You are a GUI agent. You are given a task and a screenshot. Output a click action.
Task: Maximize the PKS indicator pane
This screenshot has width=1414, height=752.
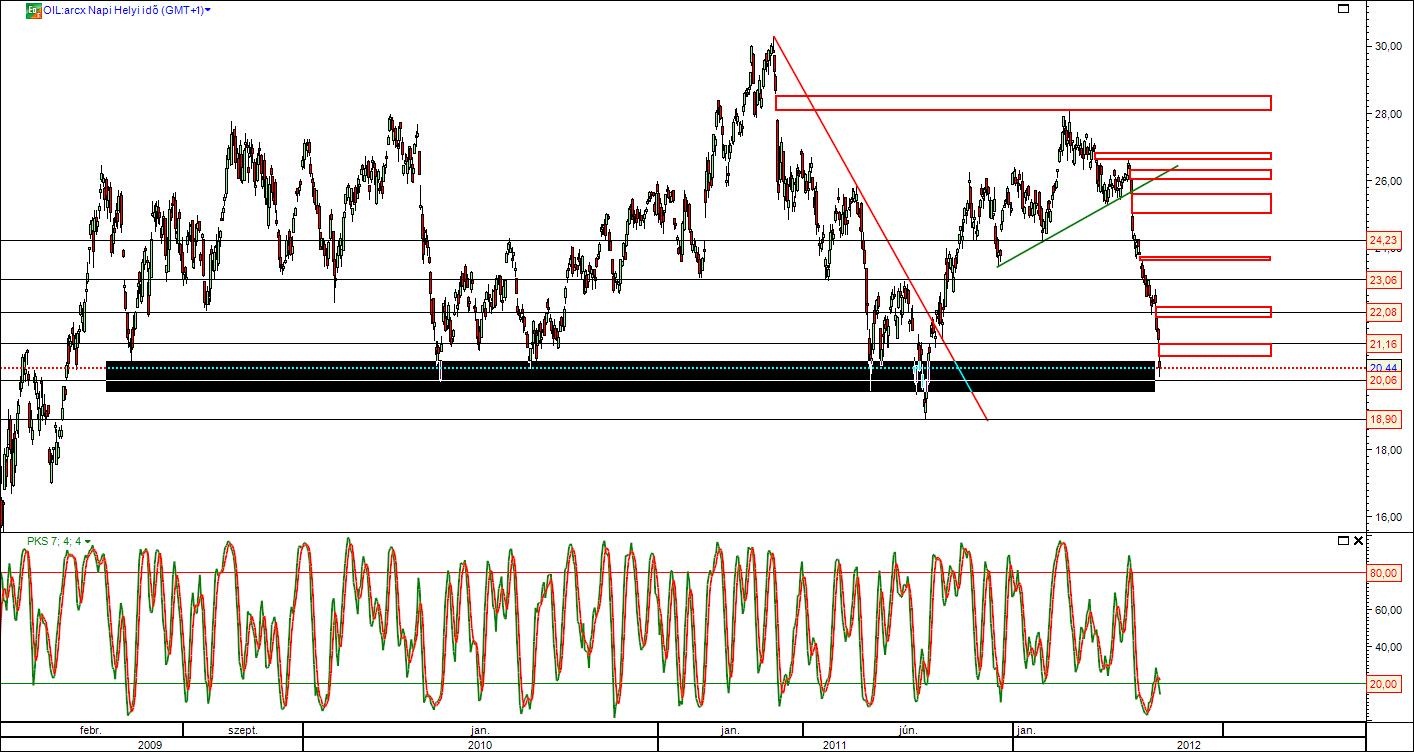[x=1343, y=541]
